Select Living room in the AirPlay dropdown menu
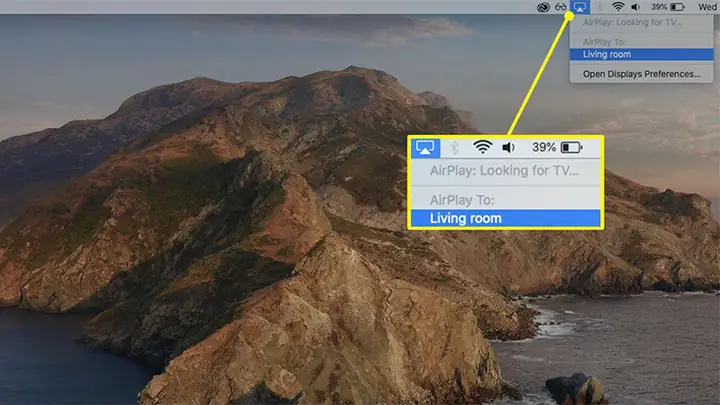 641,54
